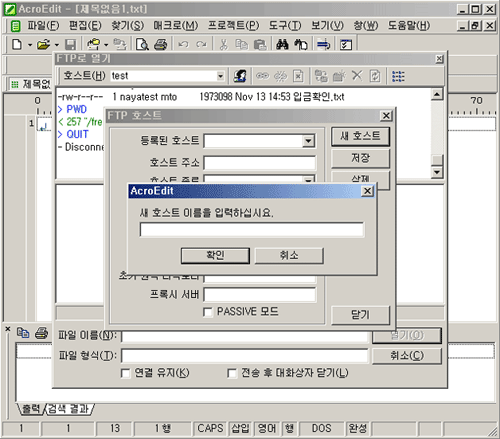This screenshot has height=439, width=500.
Task: Click the grayed FTP save icon in main toolbar
Action: coord(120,44)
